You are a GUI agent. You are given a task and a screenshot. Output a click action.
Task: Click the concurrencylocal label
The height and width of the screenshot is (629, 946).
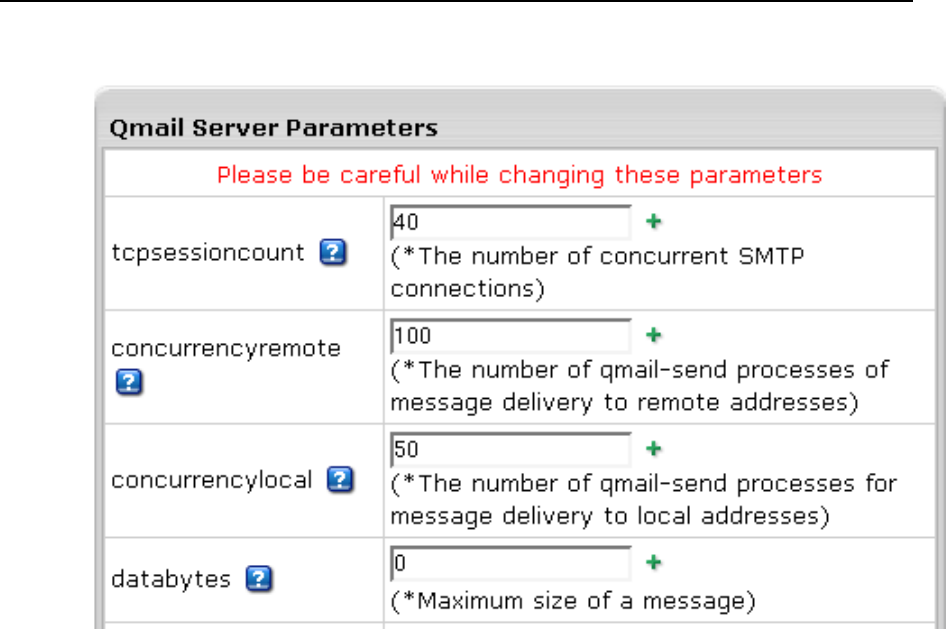pyautogui.click(x=212, y=480)
